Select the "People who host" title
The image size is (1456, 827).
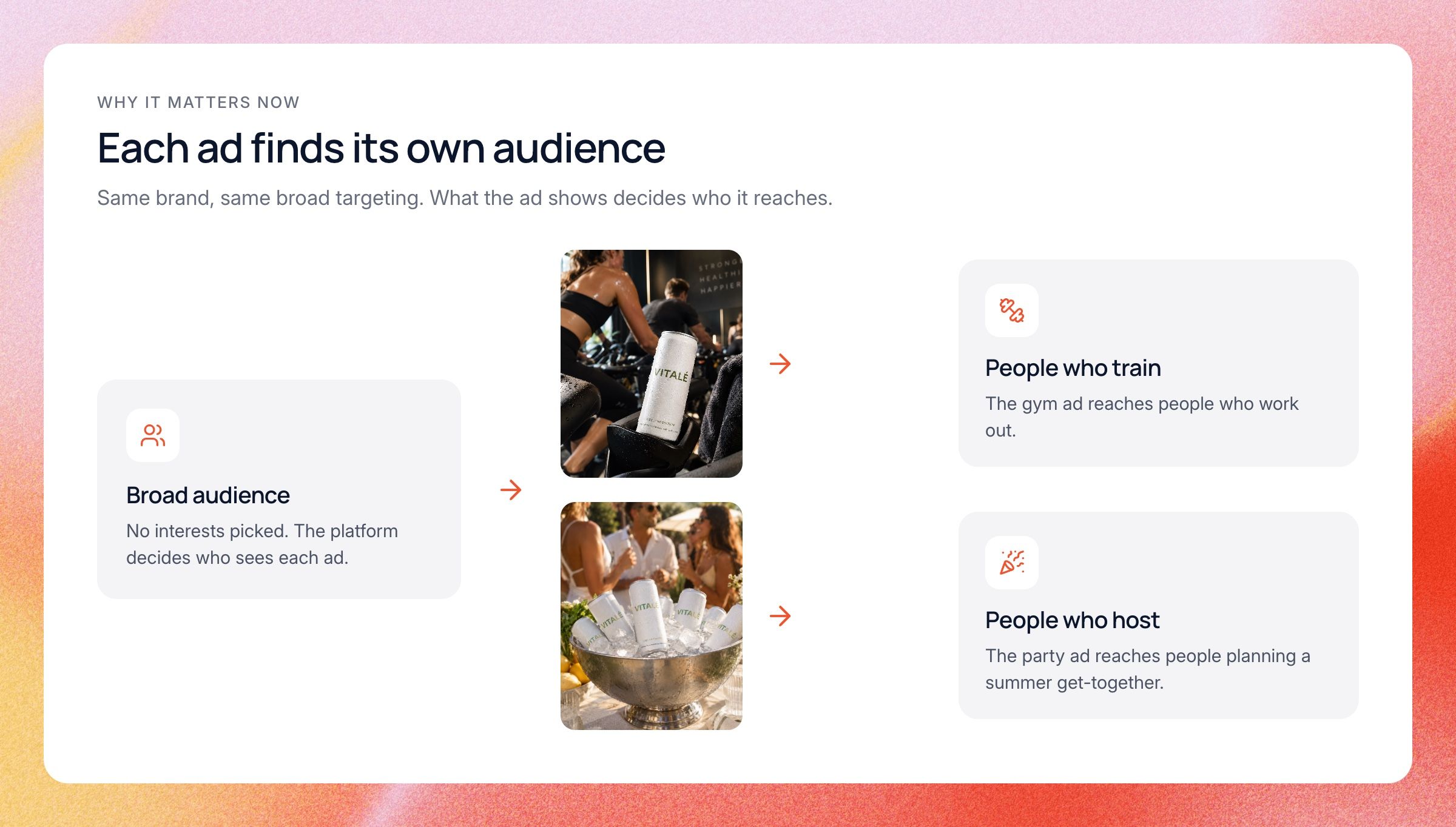point(1073,620)
